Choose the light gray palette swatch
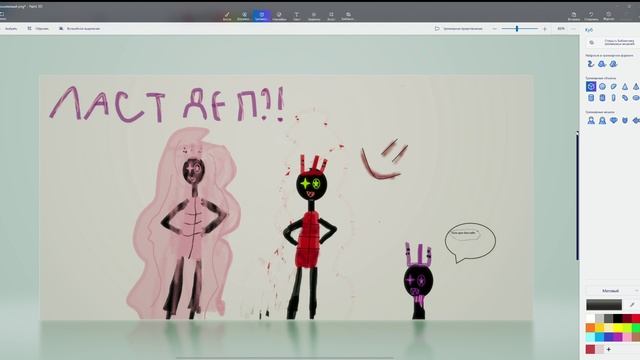 pyautogui.click(x=600, y=318)
